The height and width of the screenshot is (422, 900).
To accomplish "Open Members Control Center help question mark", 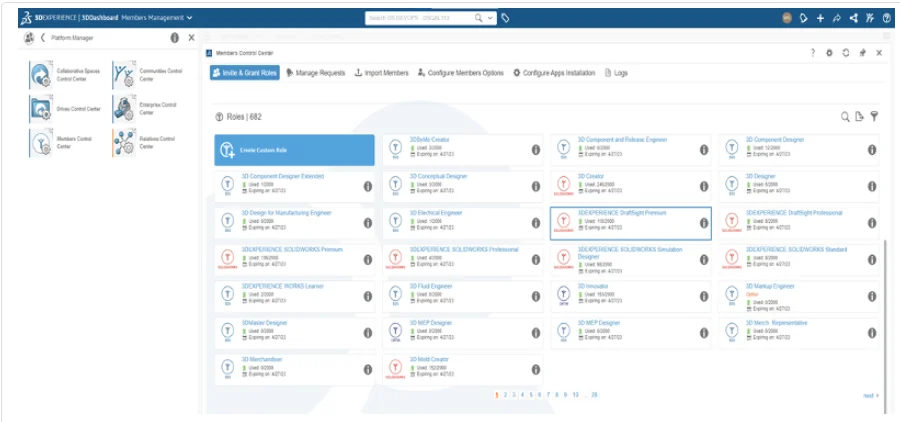I will (813, 53).
